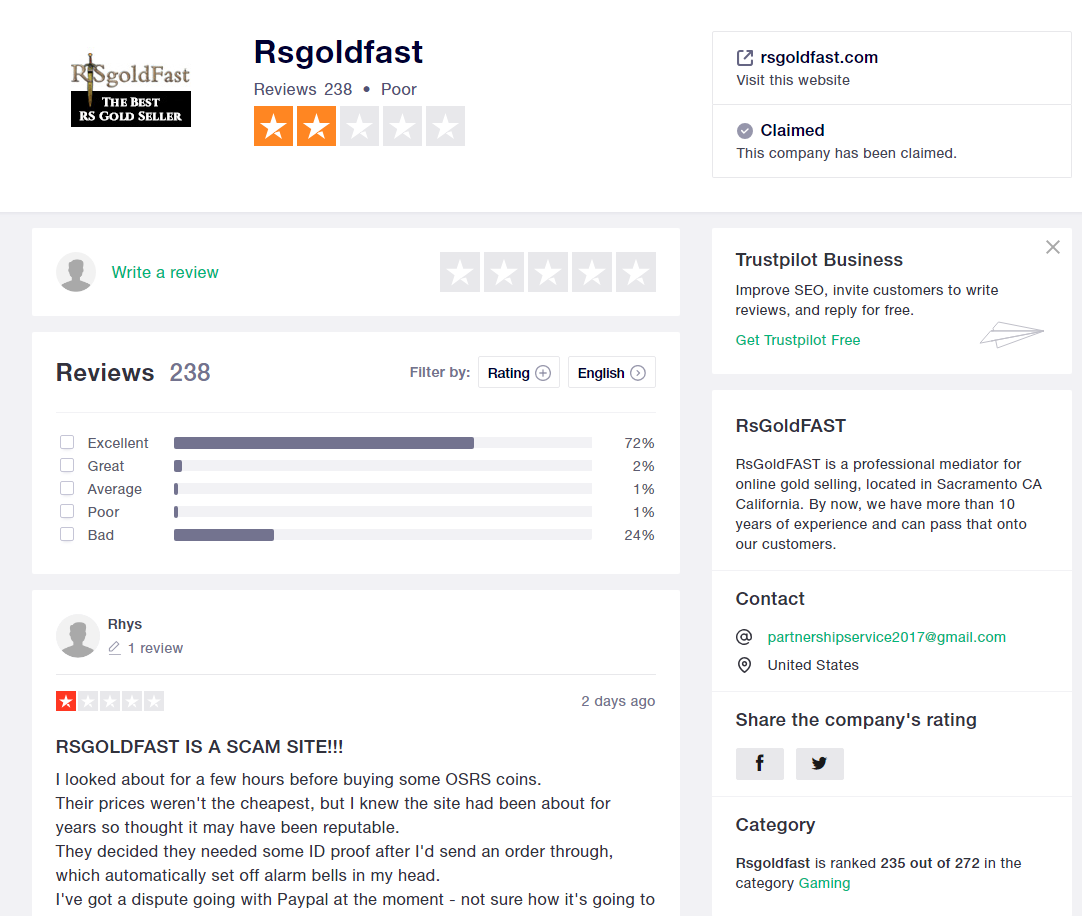Click the Claimed status label
The image size is (1082, 916).
(x=792, y=130)
